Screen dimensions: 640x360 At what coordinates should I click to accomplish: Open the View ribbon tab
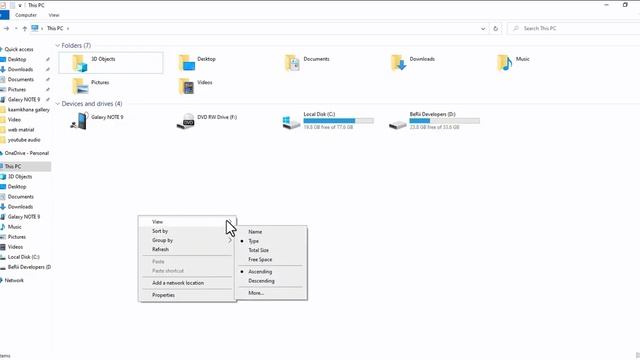(x=54, y=15)
